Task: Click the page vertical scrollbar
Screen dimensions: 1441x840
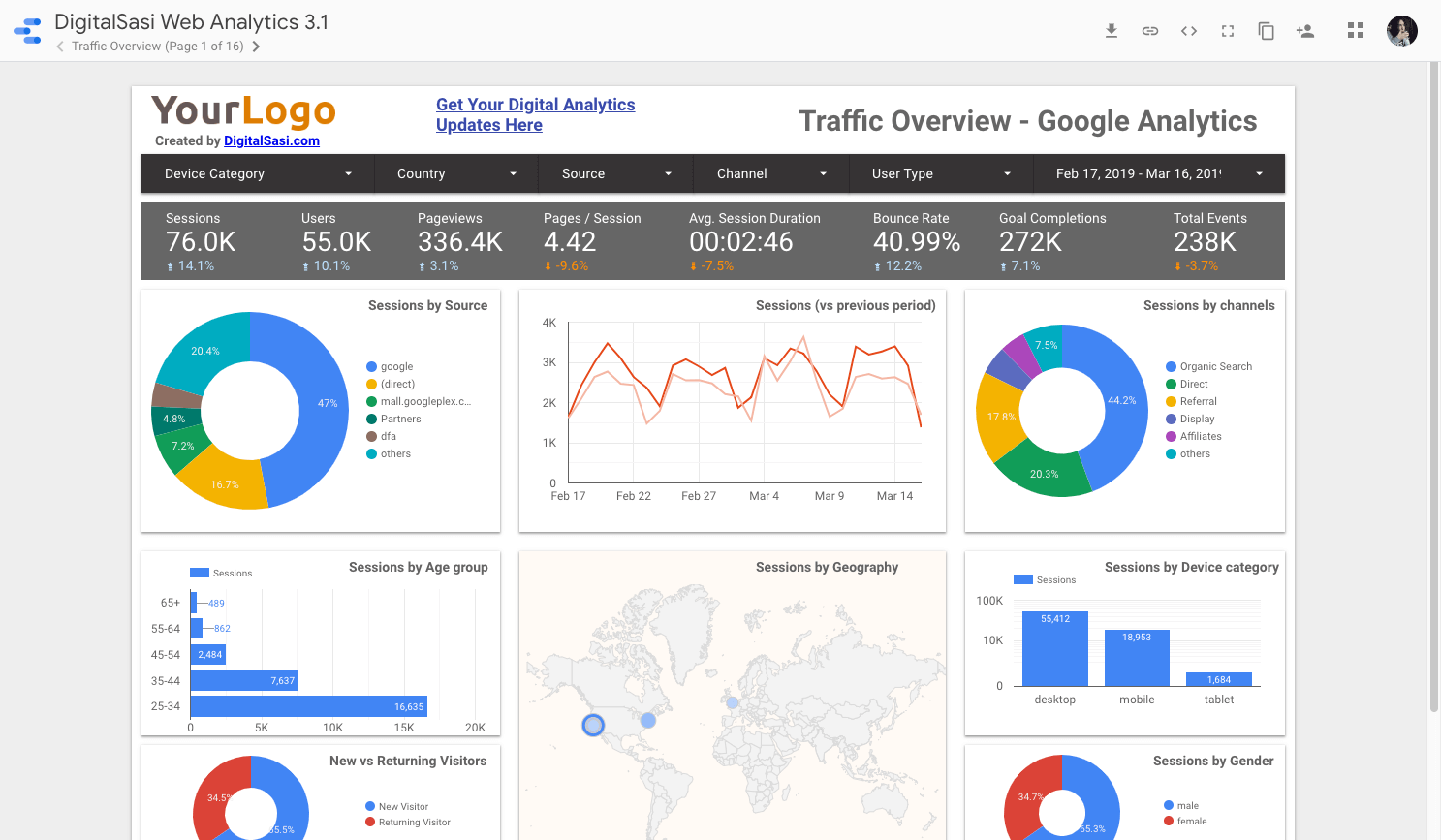Action: pos(1434,388)
